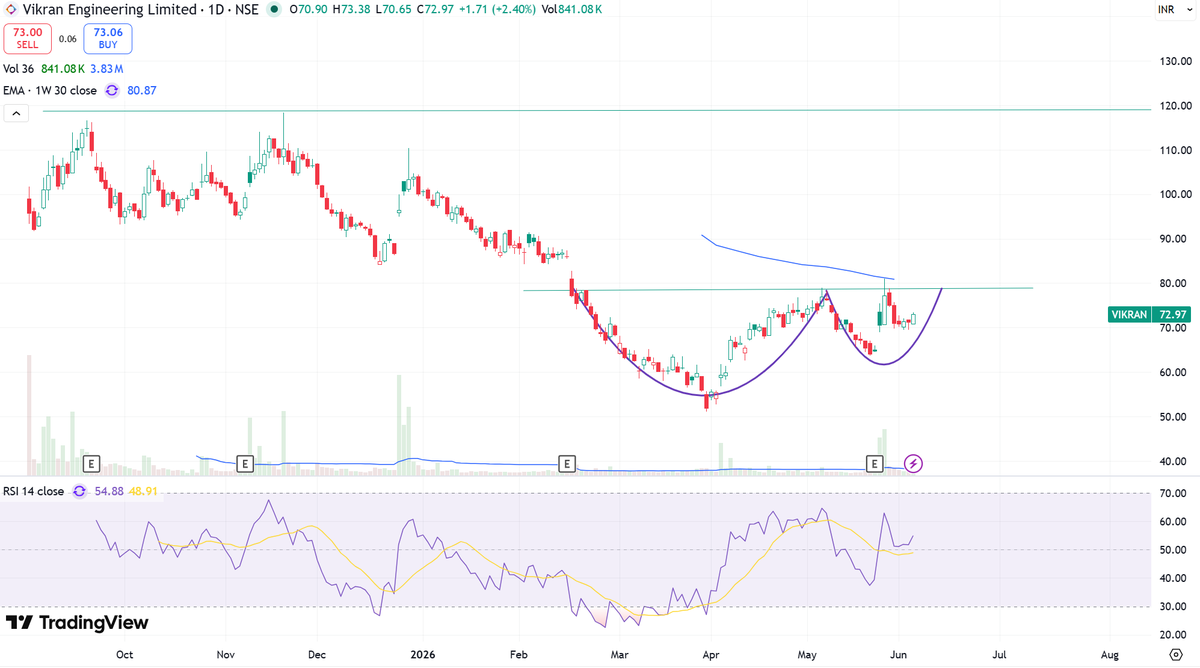Click the green market status dot
Viewport: 1200px width, 668px height.
tap(274, 10)
